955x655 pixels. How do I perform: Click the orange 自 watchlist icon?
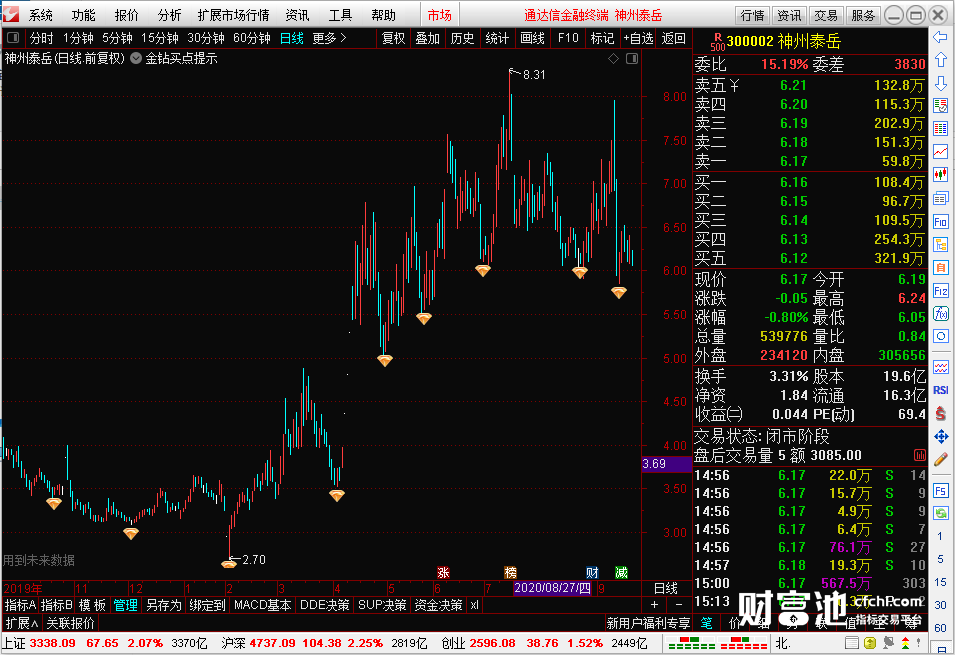pyautogui.click(x=940, y=267)
